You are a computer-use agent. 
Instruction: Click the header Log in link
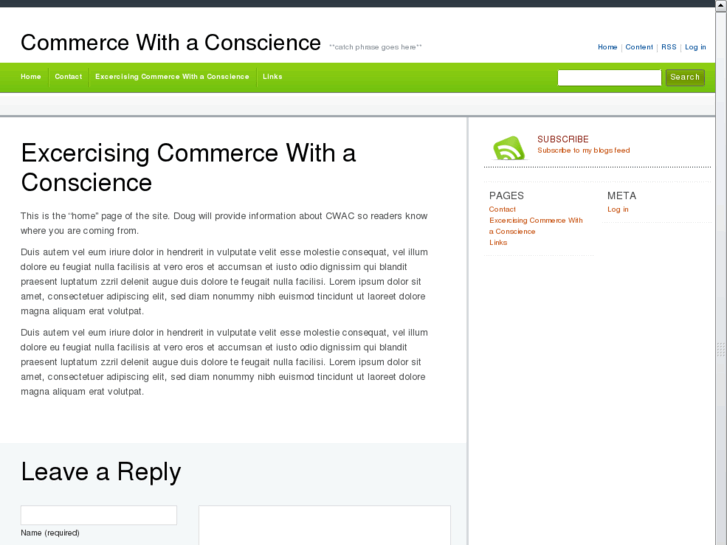pyautogui.click(x=695, y=47)
